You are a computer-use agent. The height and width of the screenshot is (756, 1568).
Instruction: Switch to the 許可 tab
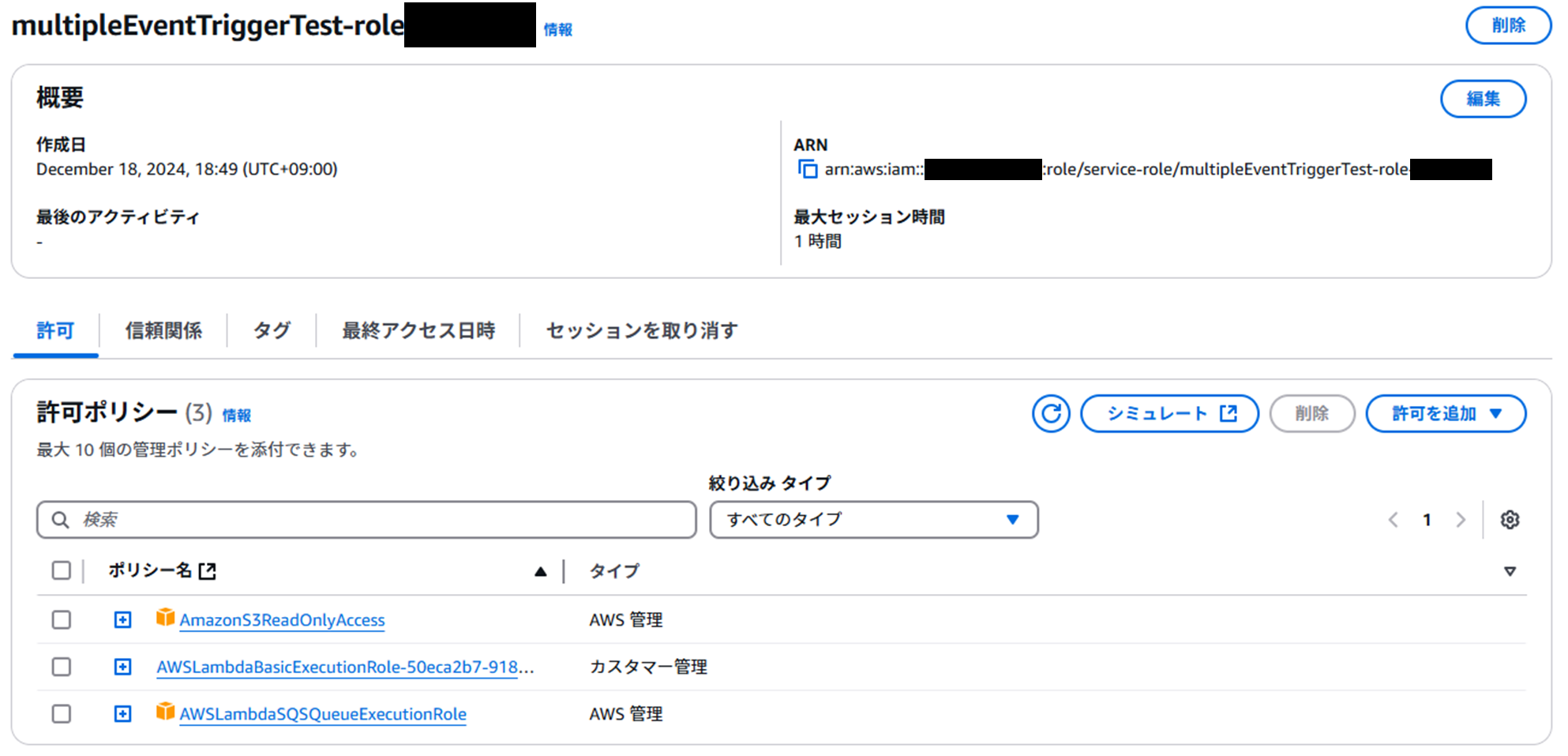click(55, 330)
